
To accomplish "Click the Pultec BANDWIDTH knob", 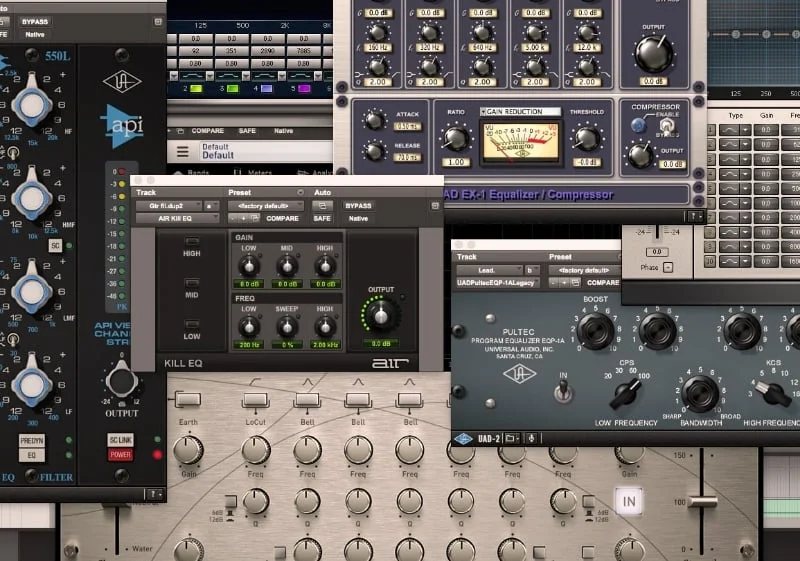I will (700, 393).
